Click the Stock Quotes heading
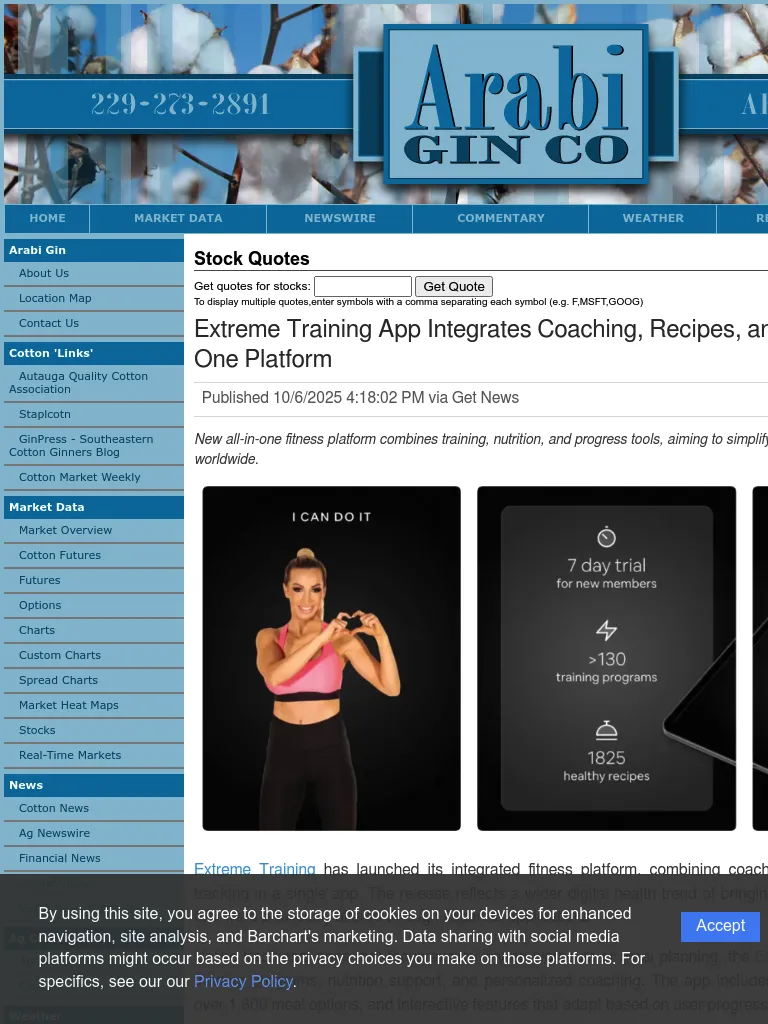 click(x=251, y=259)
